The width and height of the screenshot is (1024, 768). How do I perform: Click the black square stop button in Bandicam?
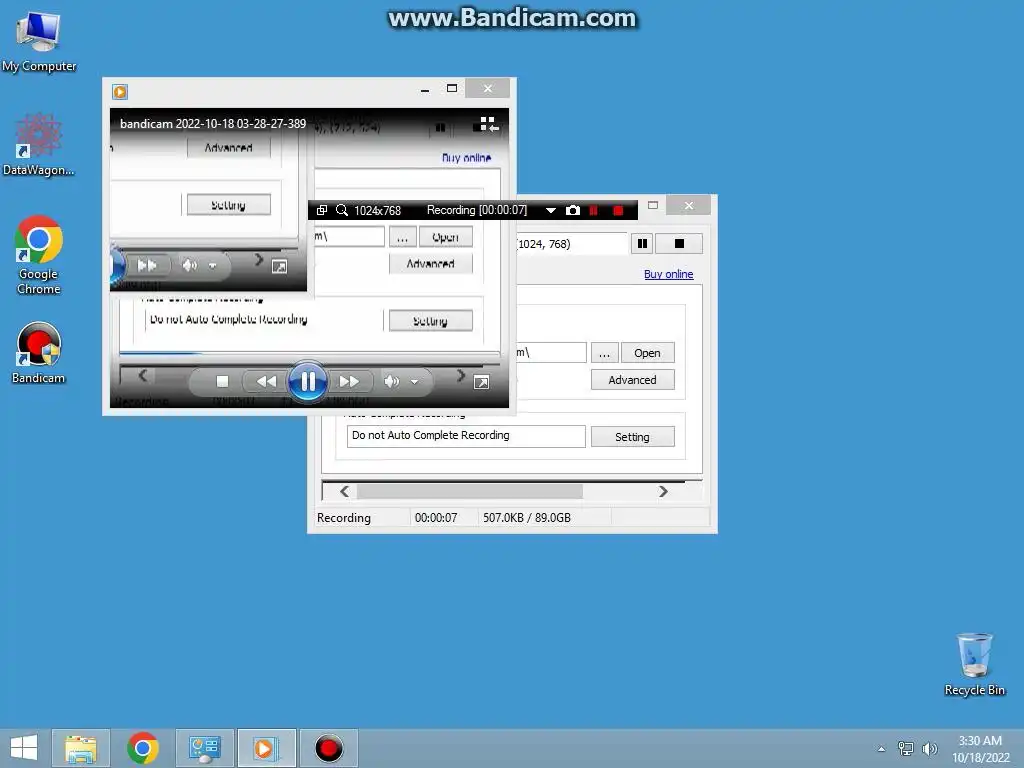point(679,244)
